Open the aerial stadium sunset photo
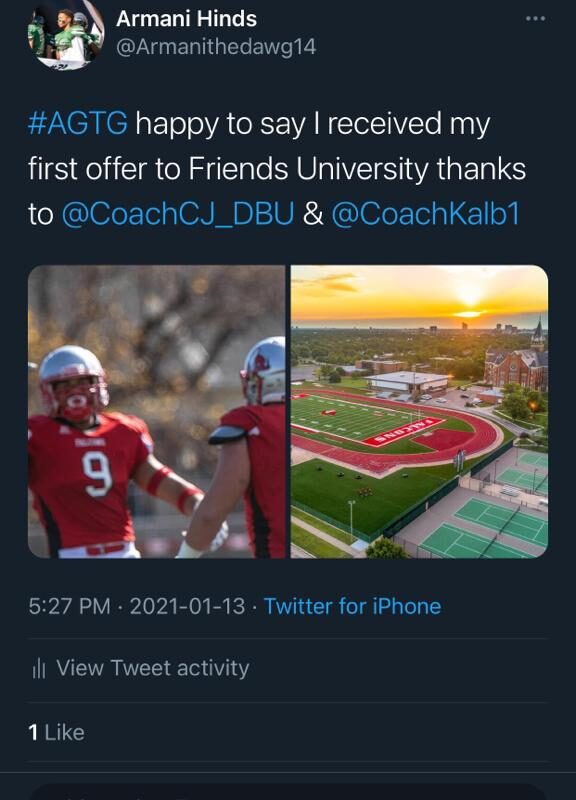The width and height of the screenshot is (576, 800). 419,412
